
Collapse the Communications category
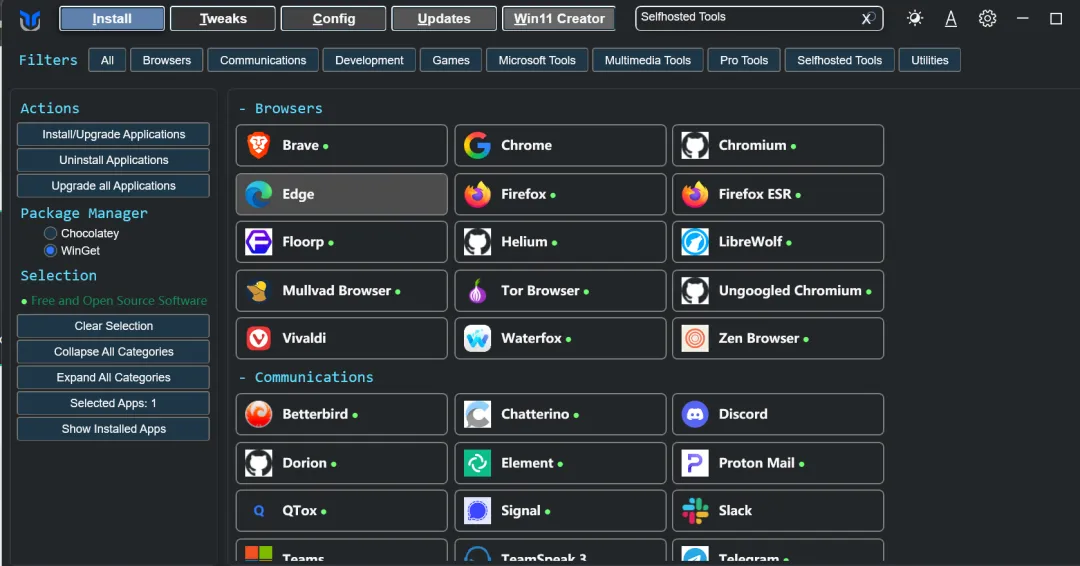point(306,377)
